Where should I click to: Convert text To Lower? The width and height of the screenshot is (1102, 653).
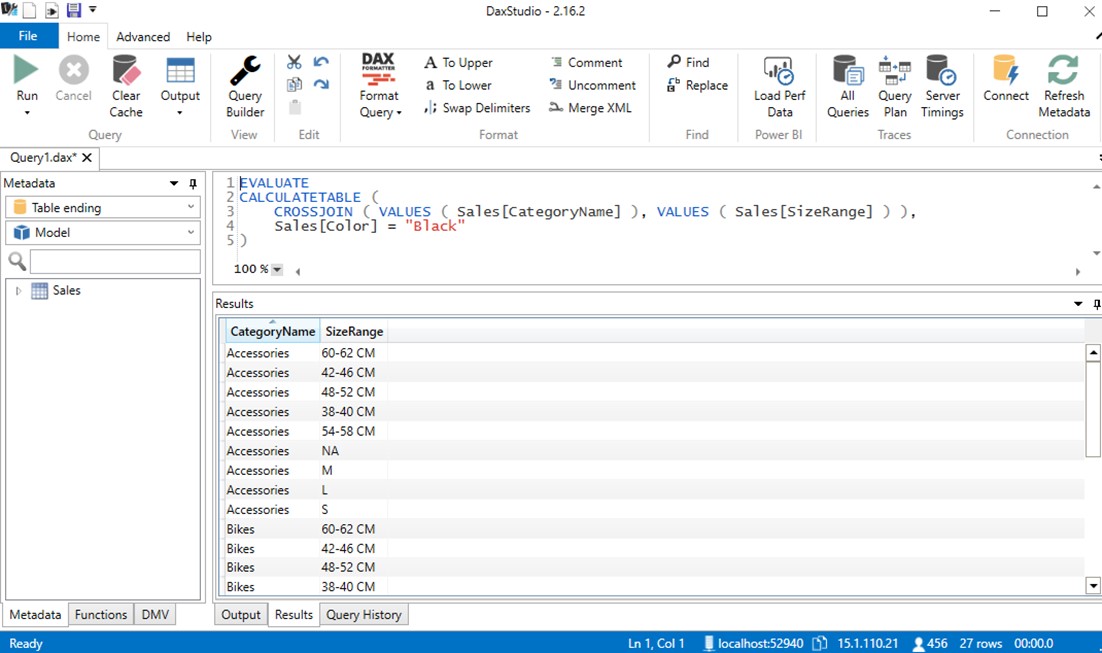click(x=458, y=85)
